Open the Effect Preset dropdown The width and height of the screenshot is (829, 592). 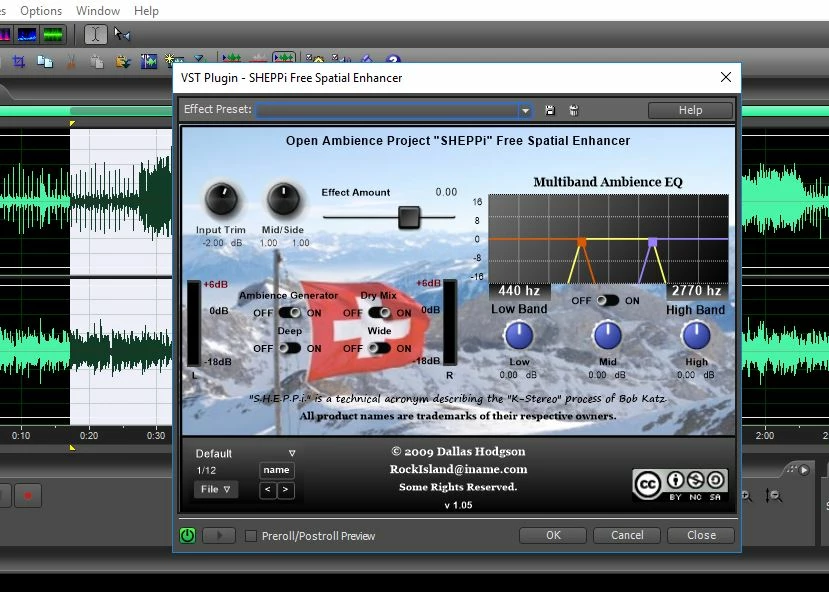[525, 110]
